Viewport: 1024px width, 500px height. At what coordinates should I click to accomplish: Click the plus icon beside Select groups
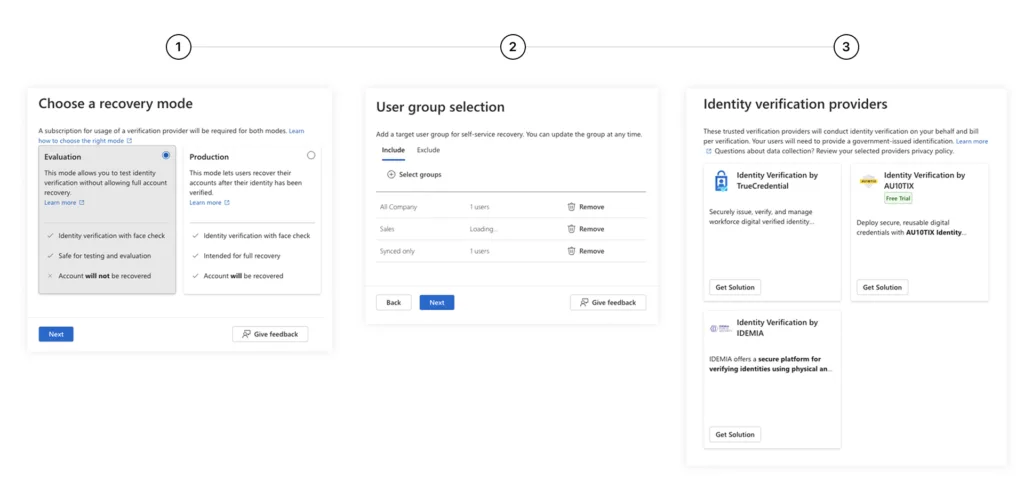(391, 175)
